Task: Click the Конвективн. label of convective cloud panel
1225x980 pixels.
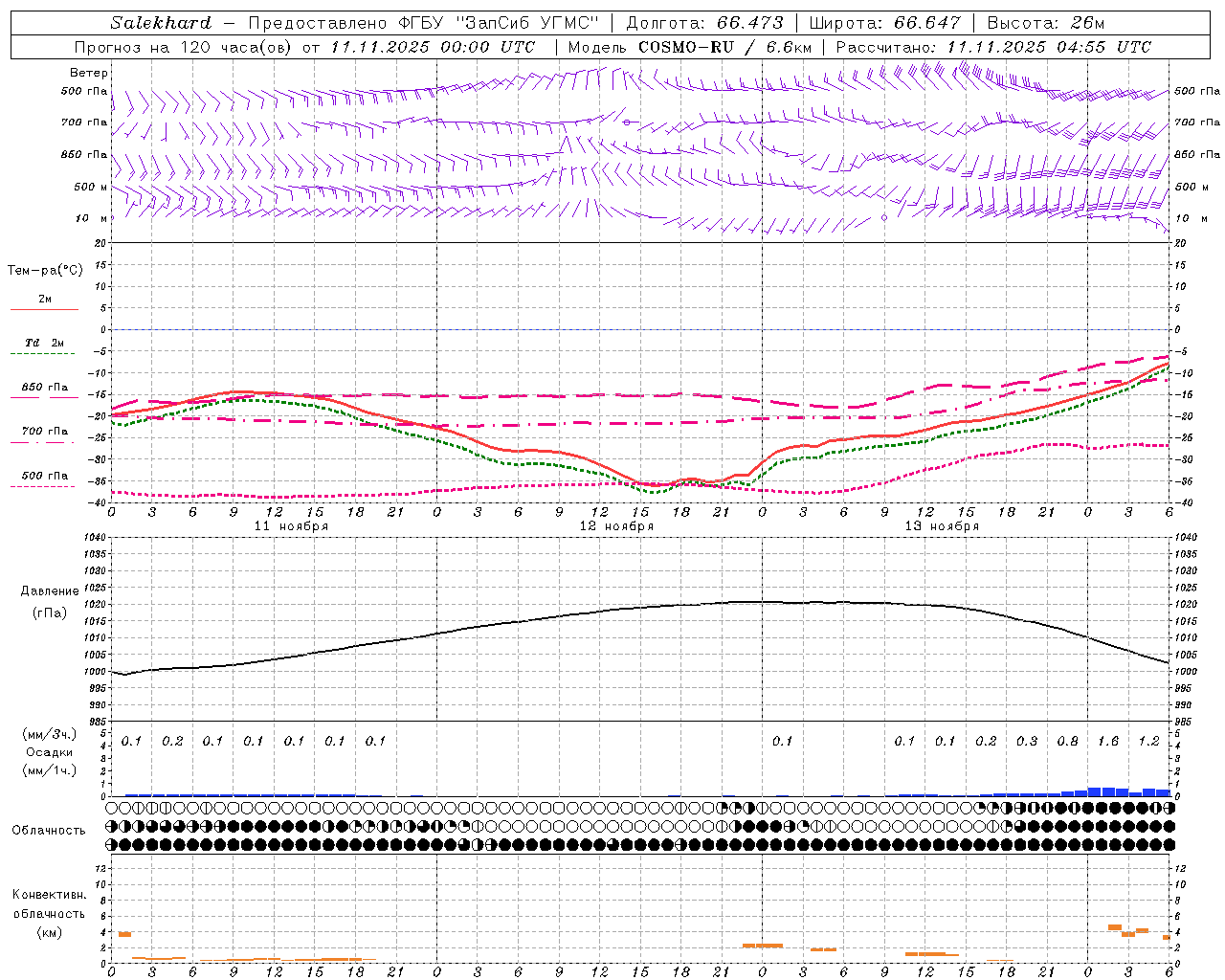Action: 49,895
